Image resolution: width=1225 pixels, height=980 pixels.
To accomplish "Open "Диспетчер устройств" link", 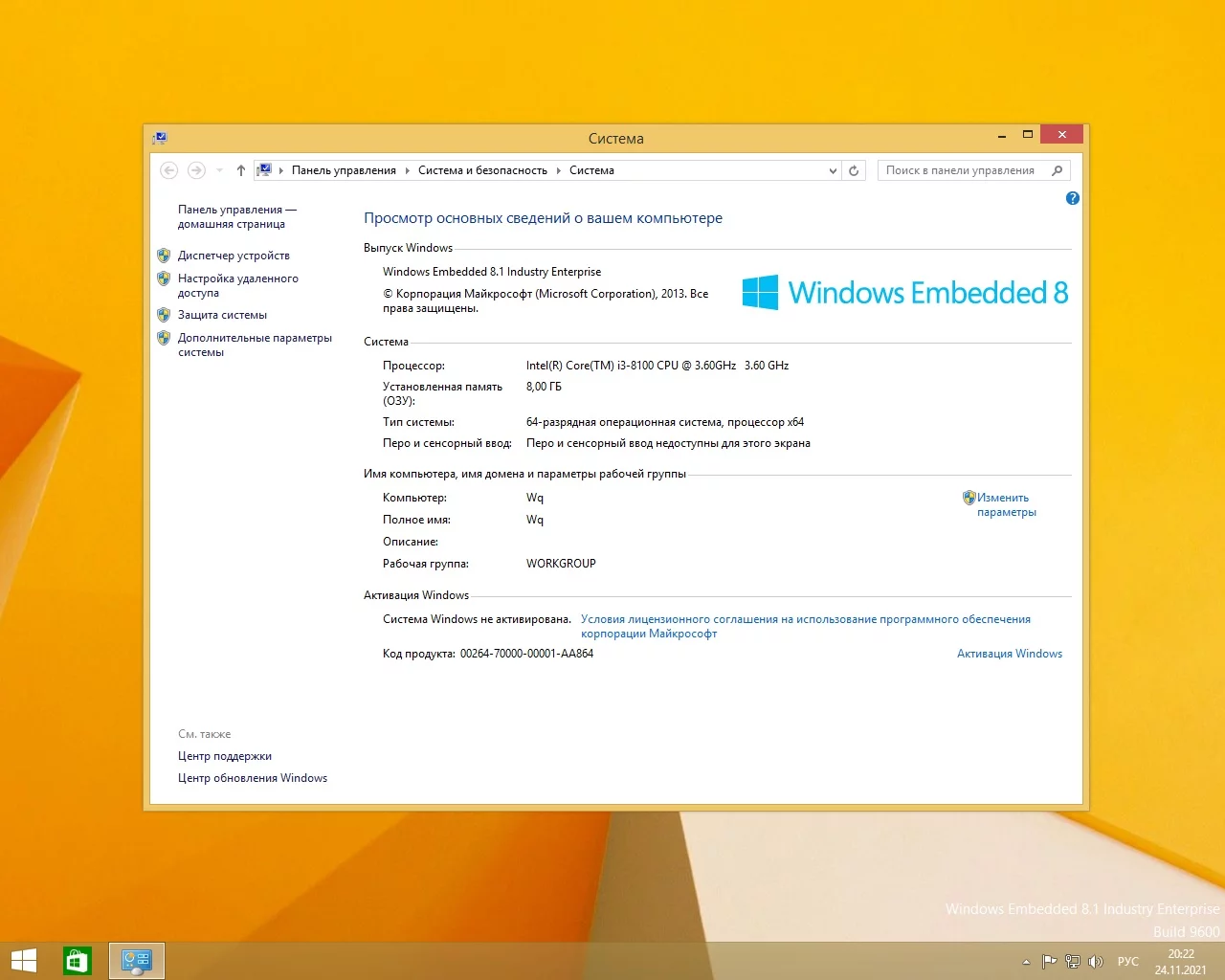I will pos(234,256).
